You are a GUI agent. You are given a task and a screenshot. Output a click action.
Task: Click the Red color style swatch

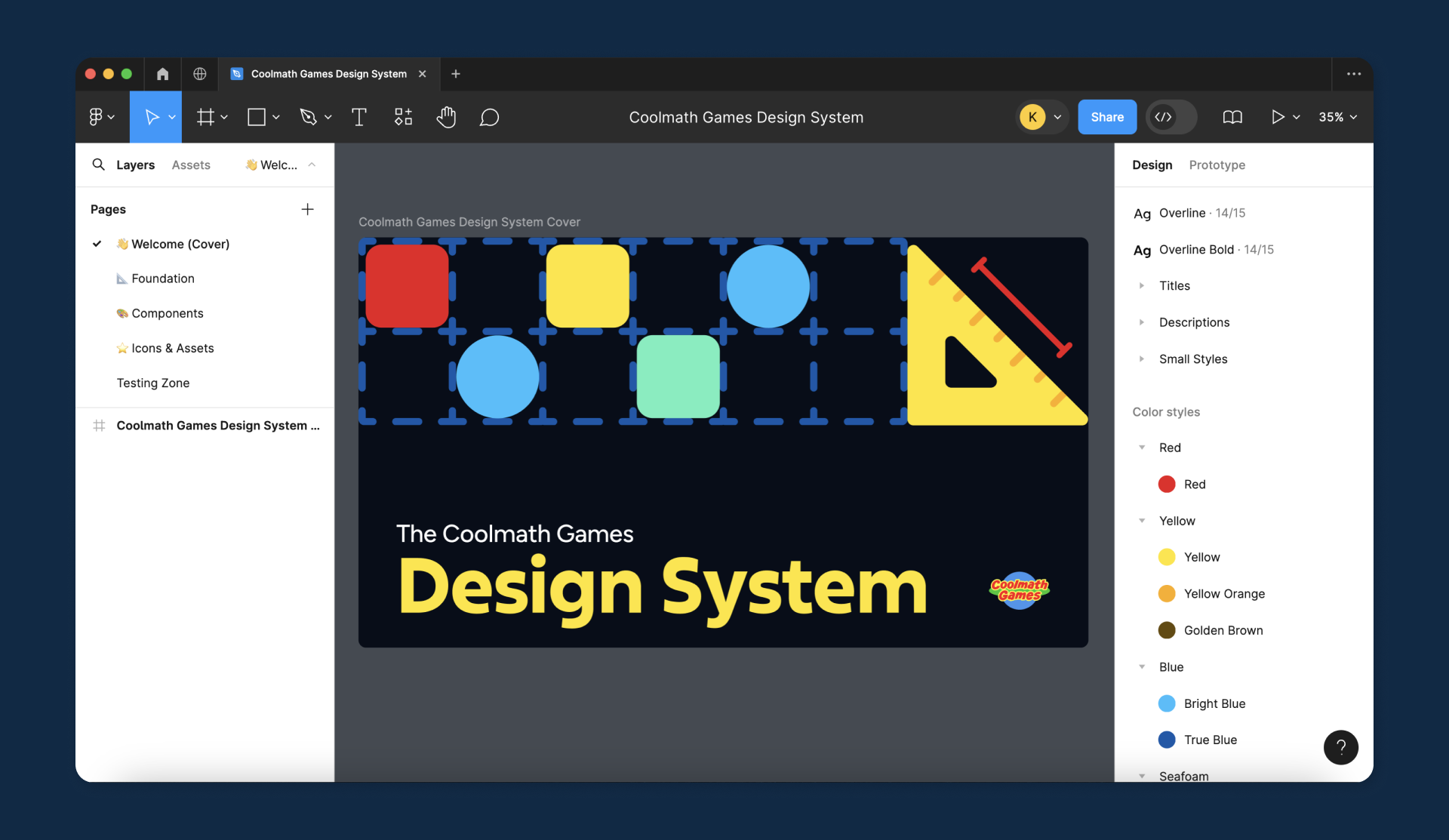pyautogui.click(x=1167, y=484)
